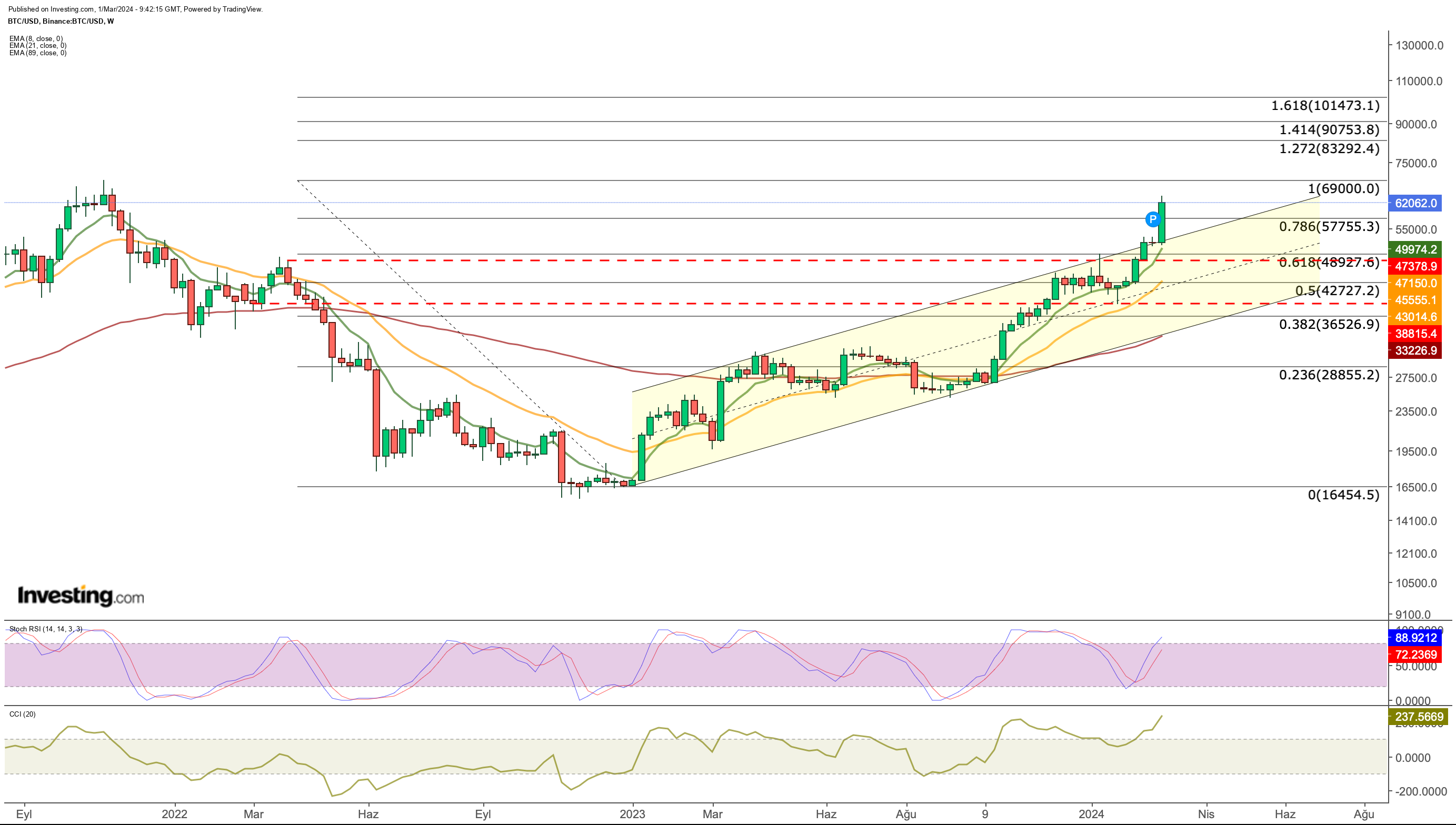Click the 130000.0 price axis label
Screen dimensions: 1456x825
point(1419,46)
